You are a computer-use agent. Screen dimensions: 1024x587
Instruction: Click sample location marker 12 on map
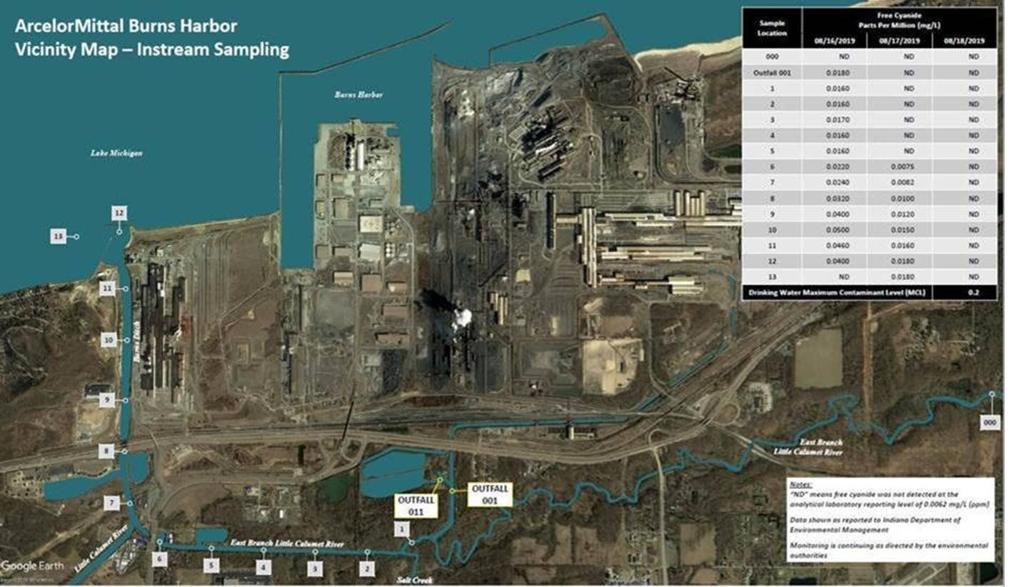[x=119, y=213]
